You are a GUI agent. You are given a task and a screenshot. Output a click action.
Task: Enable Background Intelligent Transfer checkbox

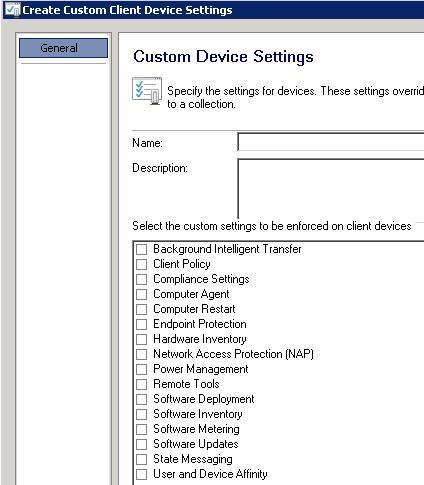tap(141, 249)
